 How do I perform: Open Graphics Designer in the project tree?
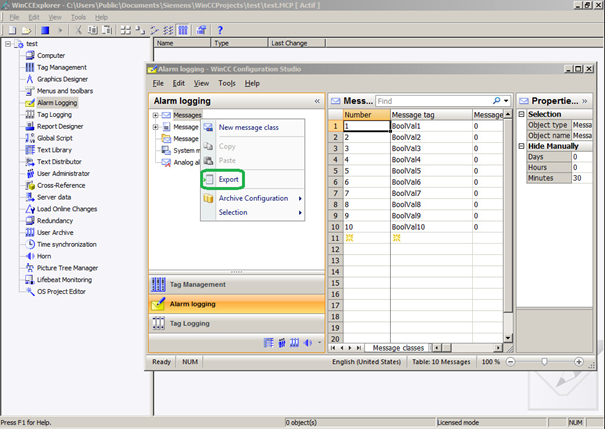(x=60, y=78)
